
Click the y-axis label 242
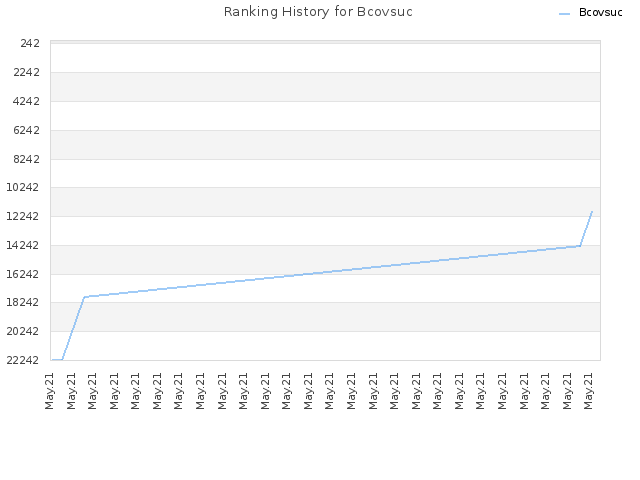coord(30,43)
